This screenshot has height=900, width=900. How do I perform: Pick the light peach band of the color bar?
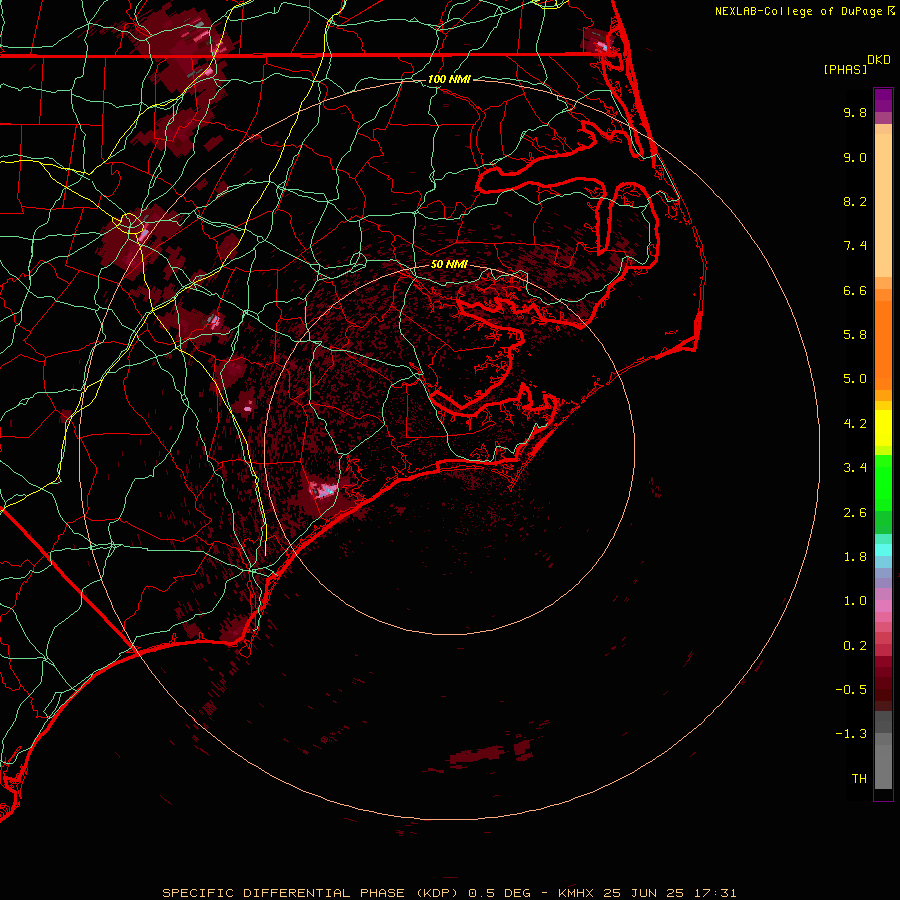[x=883, y=205]
